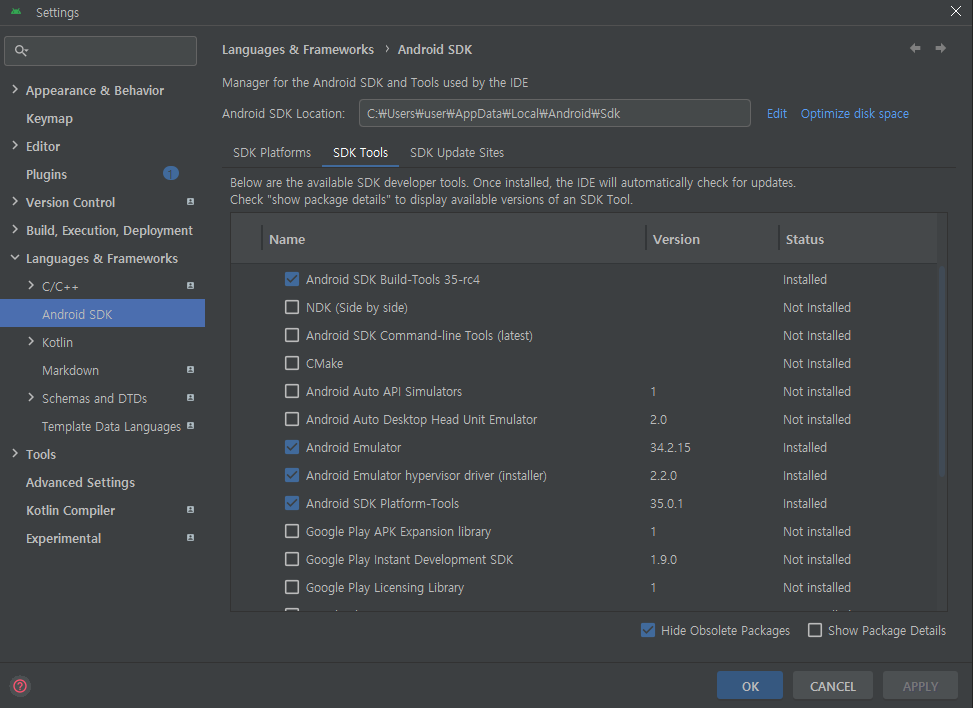The width and height of the screenshot is (973, 708).
Task: Open Keymap settings page
Action: [x=50, y=119]
